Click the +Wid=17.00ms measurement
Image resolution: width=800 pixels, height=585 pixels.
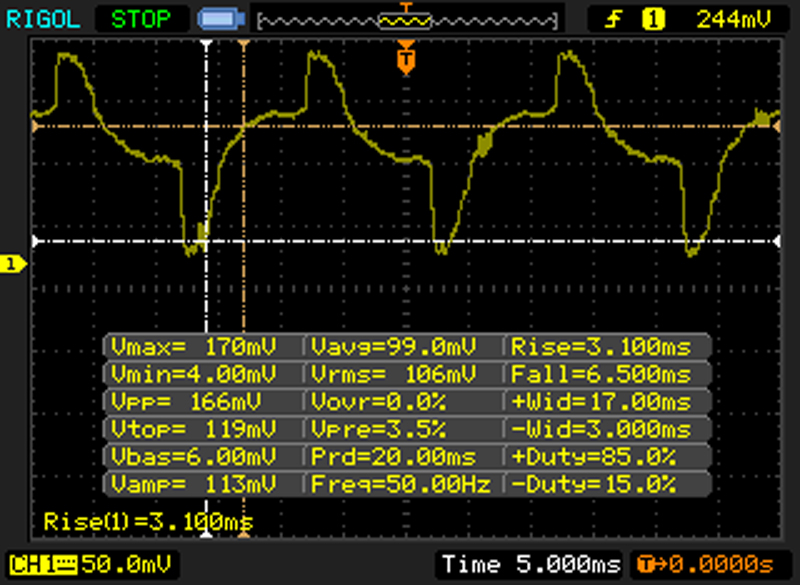[x=601, y=402]
